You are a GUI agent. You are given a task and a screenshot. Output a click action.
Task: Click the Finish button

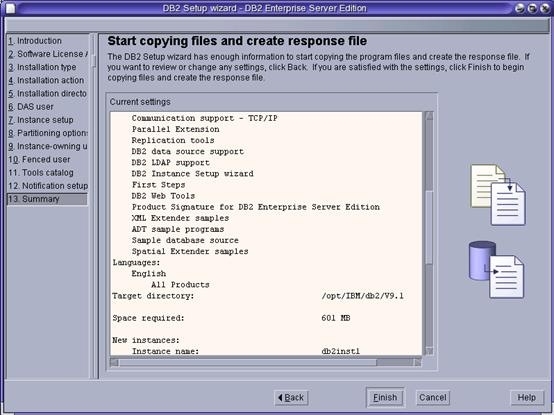tap(385, 398)
